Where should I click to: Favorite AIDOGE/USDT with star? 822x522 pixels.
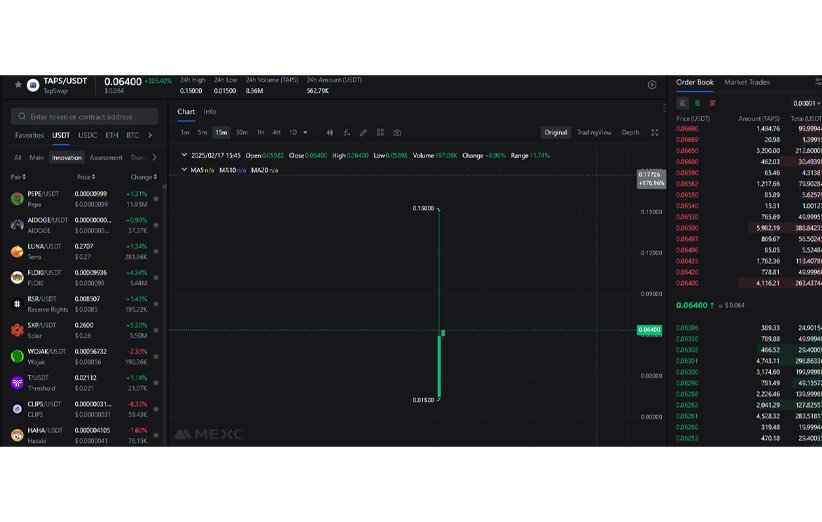click(x=156, y=225)
